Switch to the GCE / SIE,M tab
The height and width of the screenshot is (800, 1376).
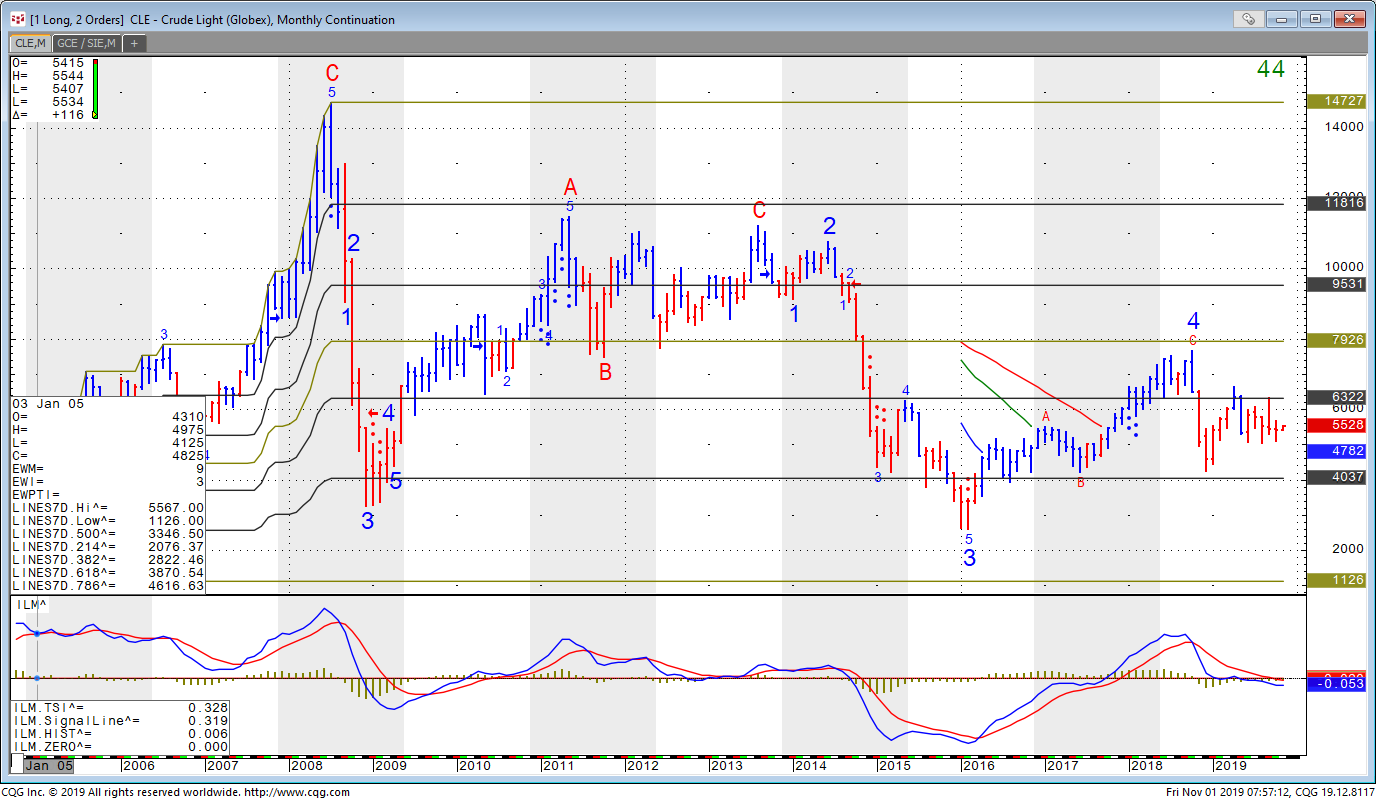86,43
